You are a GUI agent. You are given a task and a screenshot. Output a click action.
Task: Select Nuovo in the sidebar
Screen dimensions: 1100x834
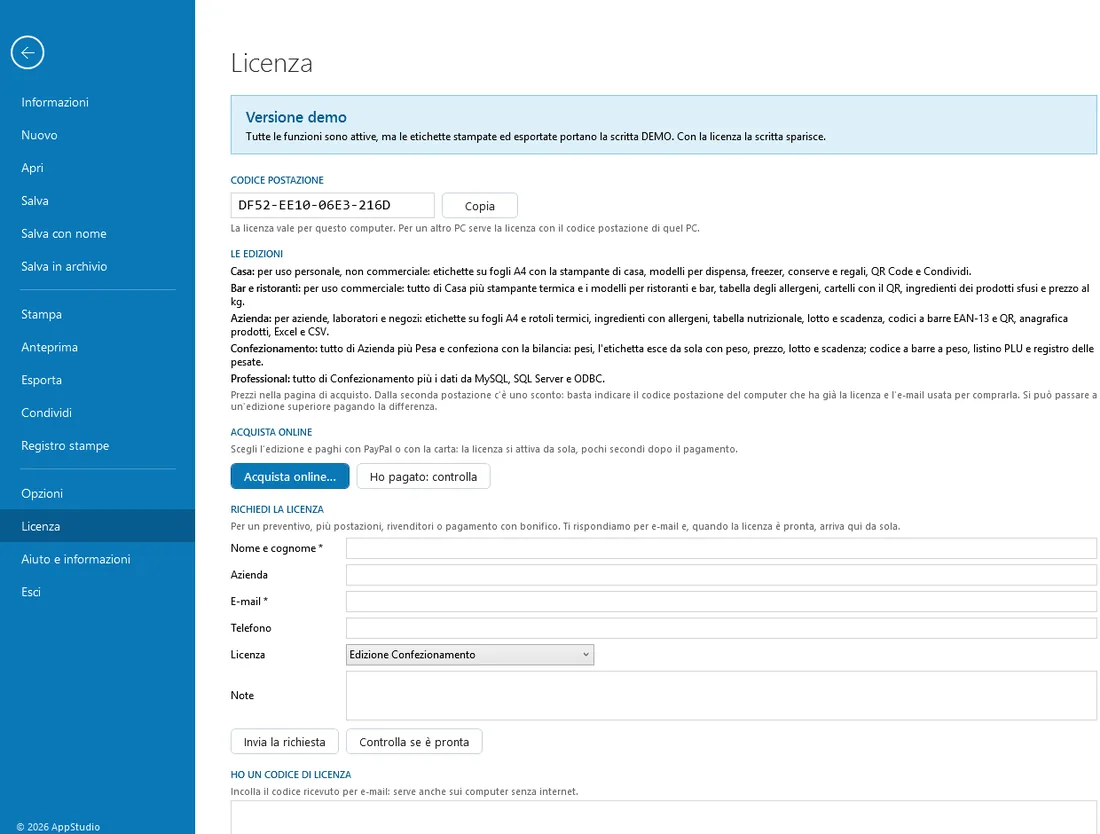click(x=98, y=135)
